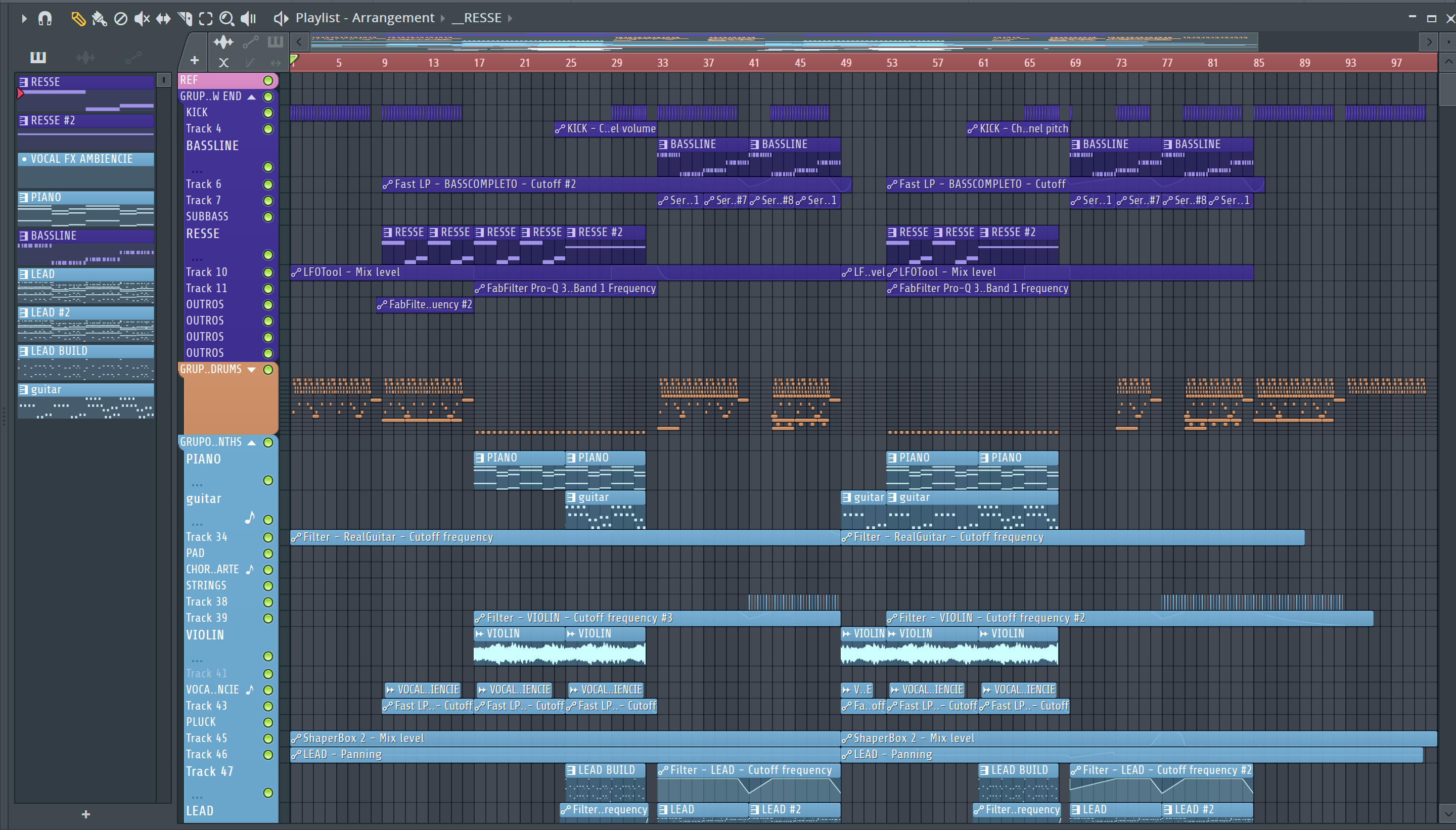Viewport: 1456px width, 830px height.
Task: Select the dashed-square Select tool
Action: click(206, 18)
